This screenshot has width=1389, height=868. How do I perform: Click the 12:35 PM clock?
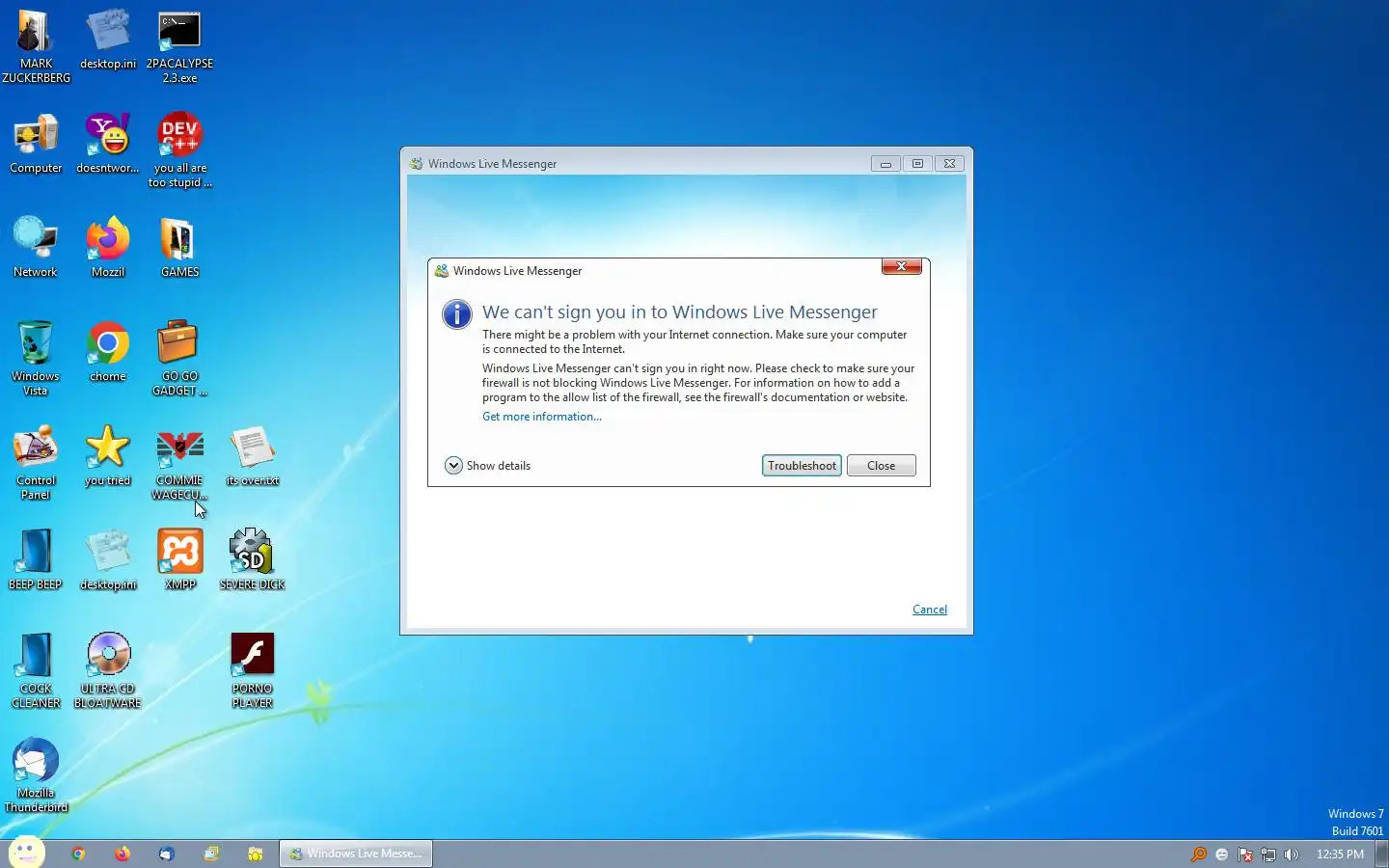pos(1340,854)
